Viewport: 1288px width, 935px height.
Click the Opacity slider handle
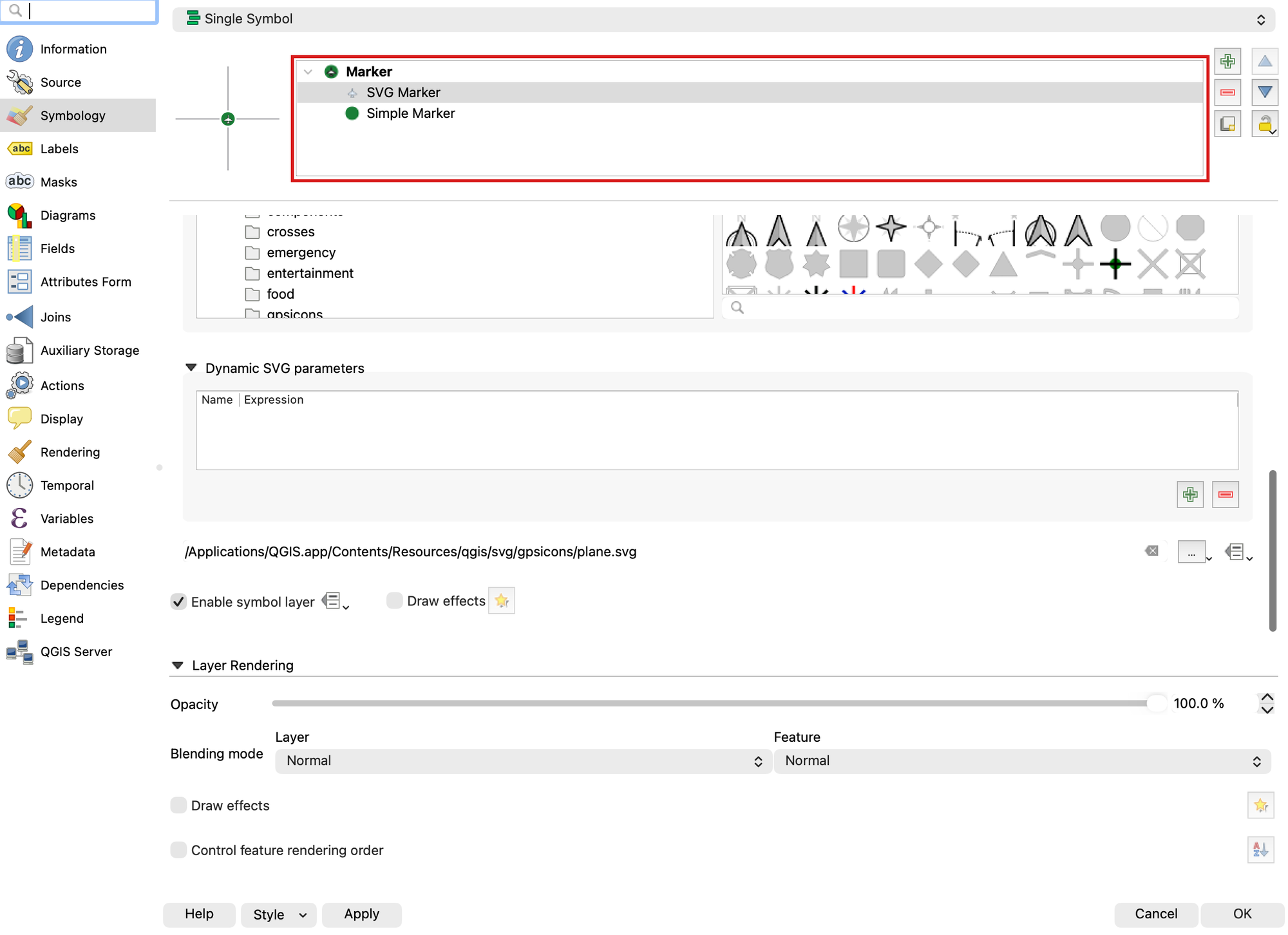click(x=1157, y=703)
